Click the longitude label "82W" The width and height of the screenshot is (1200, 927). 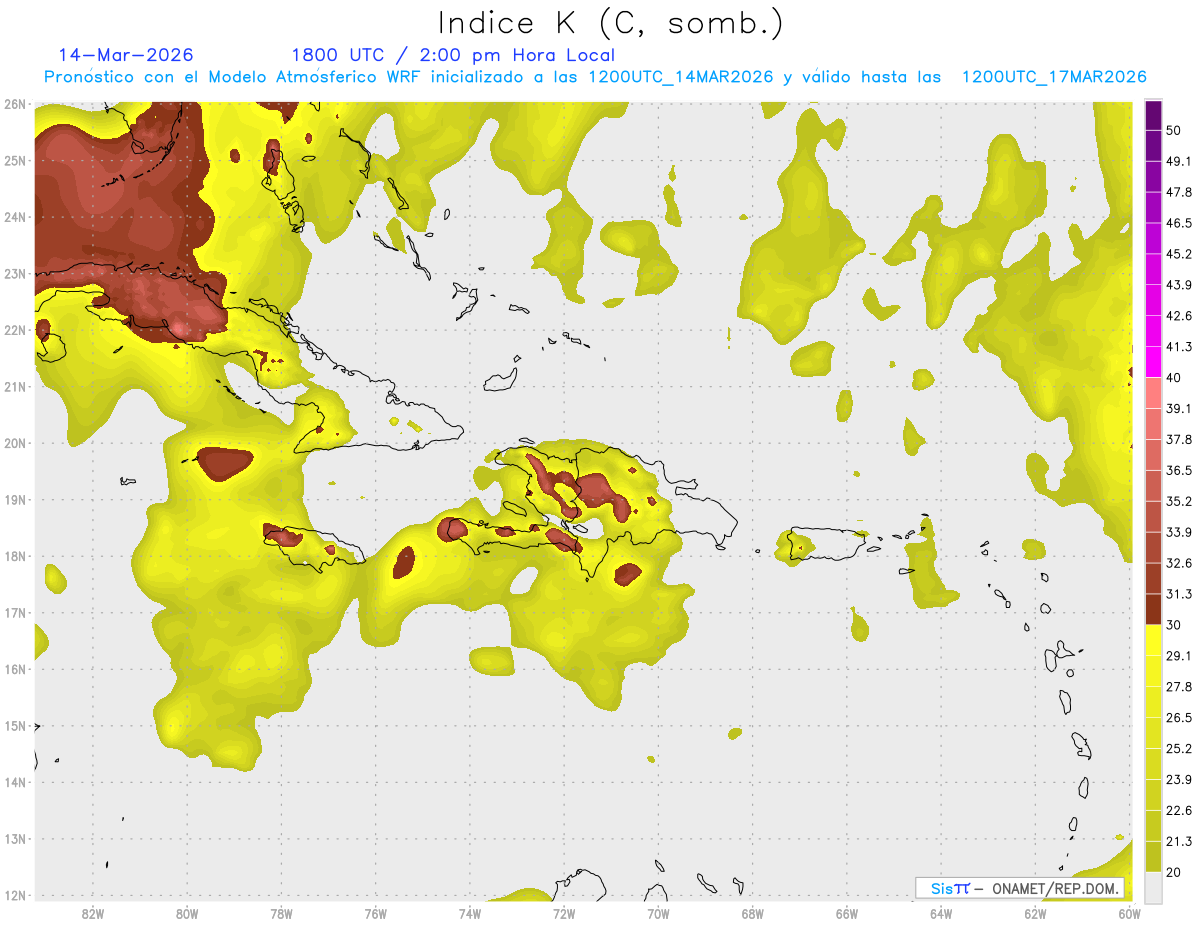coord(93,914)
